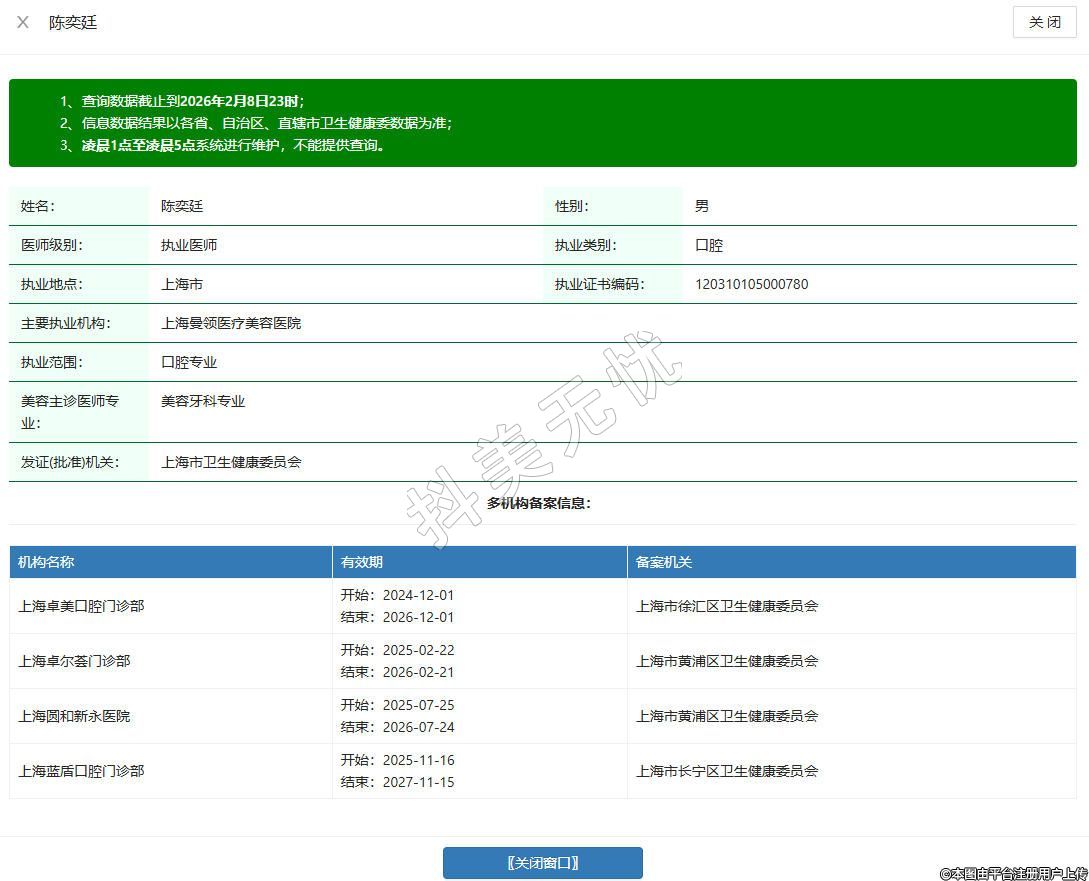
Task: Click the 多机构备案信息 section heading
Action: pyautogui.click(x=539, y=503)
